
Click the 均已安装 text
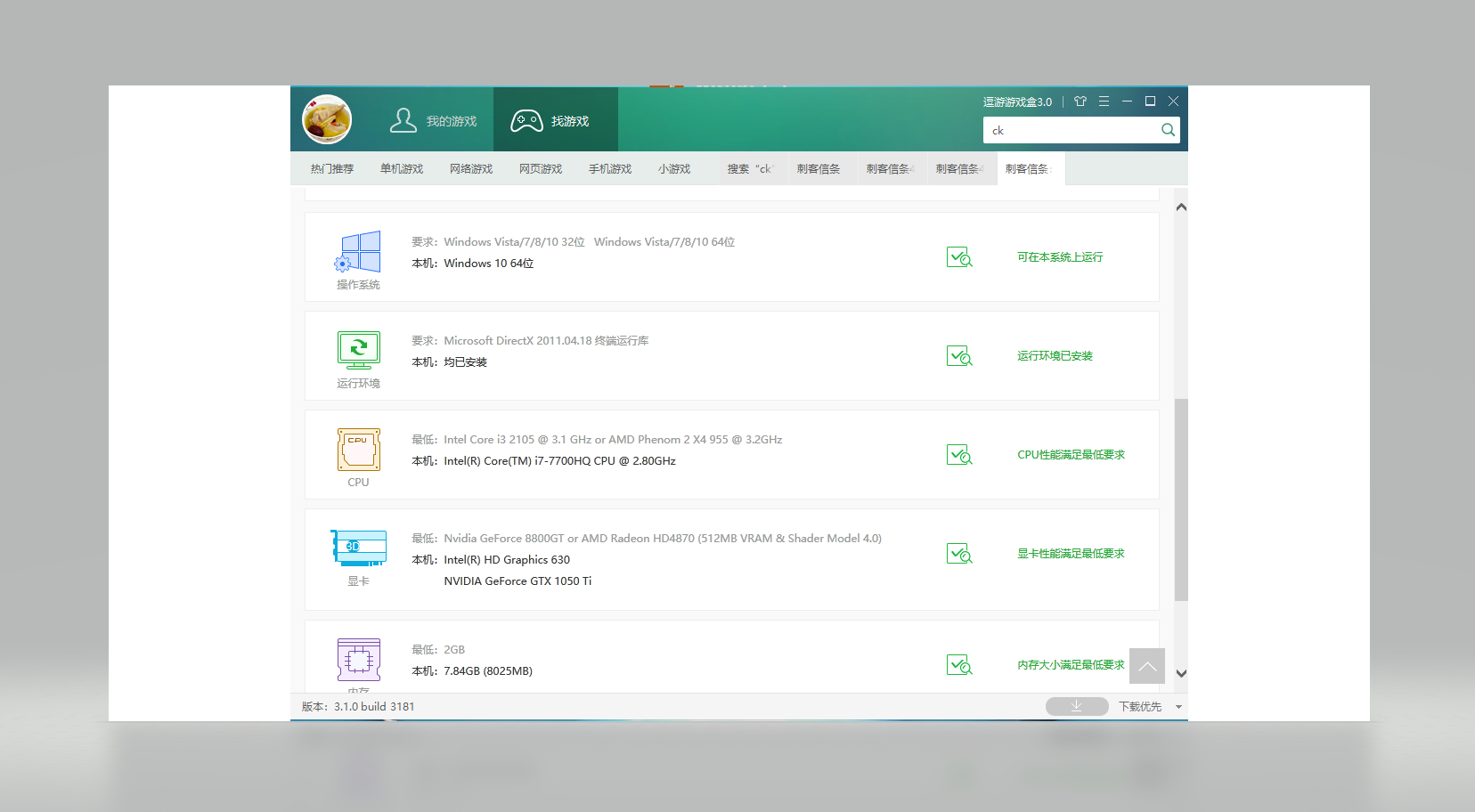pos(466,362)
